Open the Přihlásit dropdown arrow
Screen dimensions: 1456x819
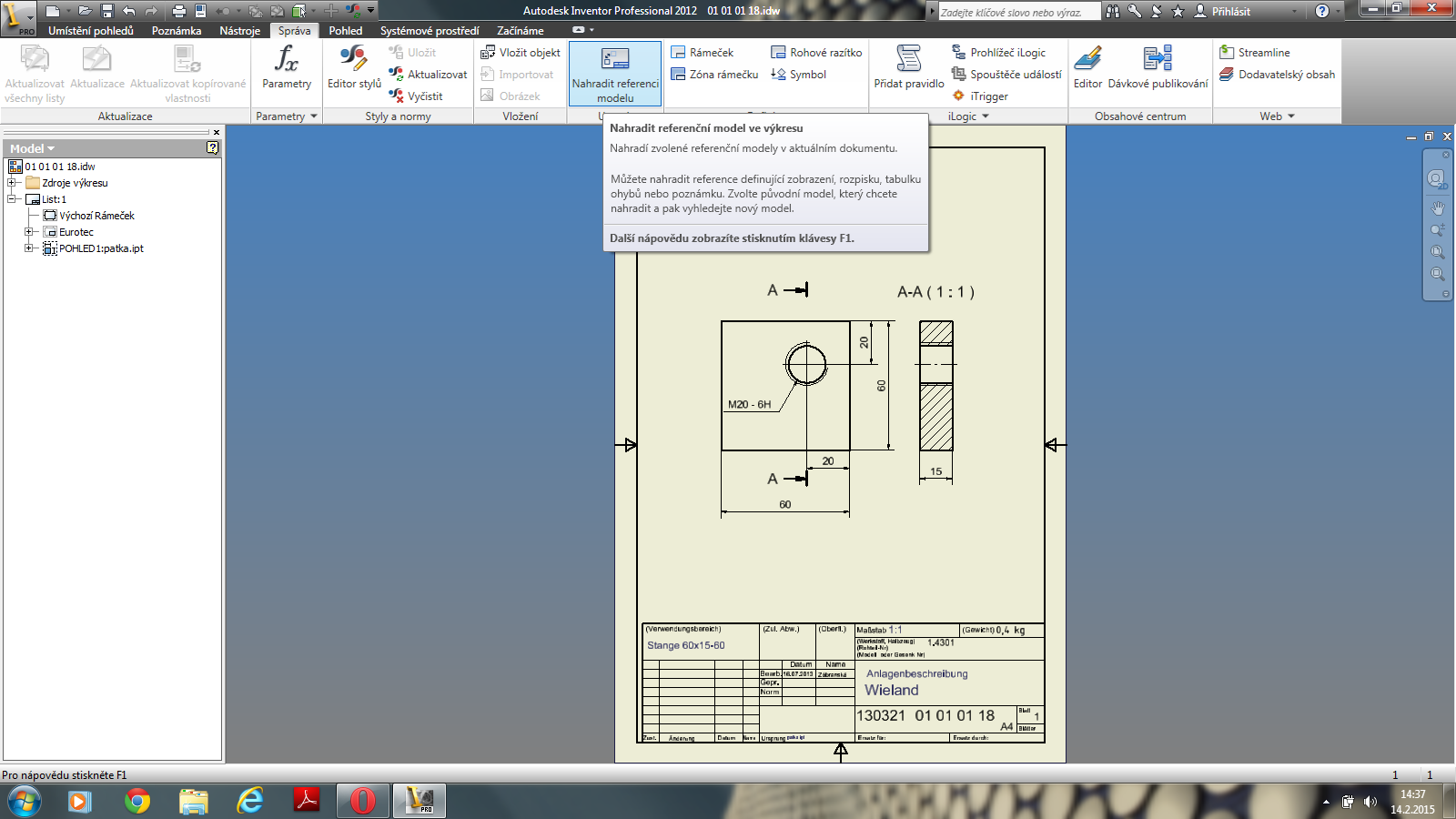pyautogui.click(x=1295, y=11)
